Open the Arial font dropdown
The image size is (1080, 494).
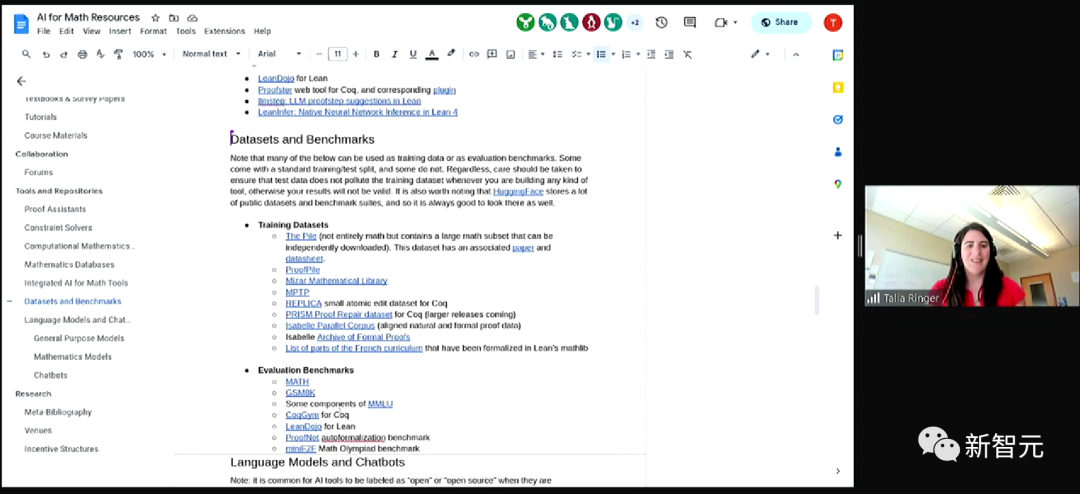click(x=279, y=54)
